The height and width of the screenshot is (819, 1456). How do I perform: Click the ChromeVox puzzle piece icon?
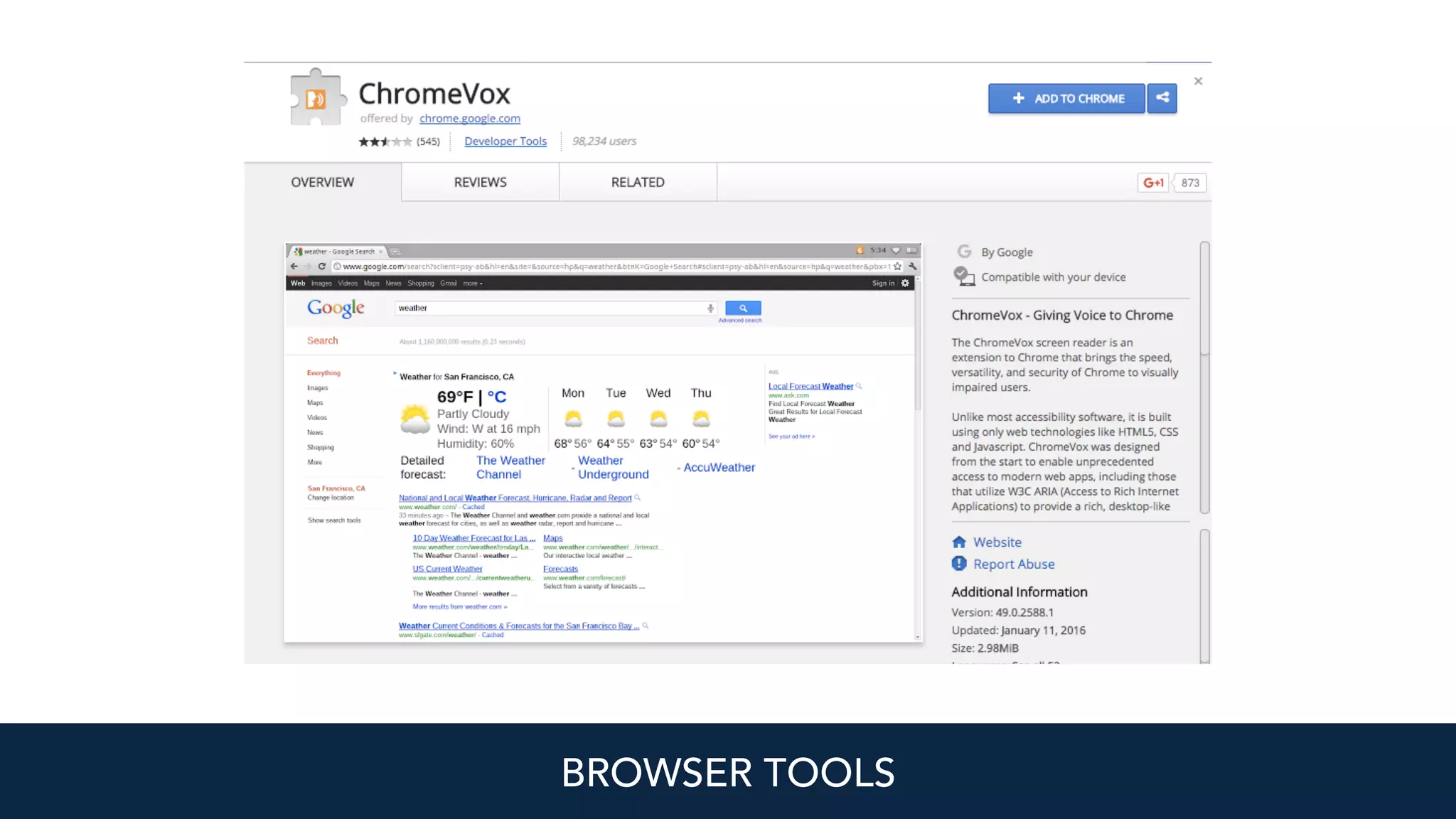(318, 97)
